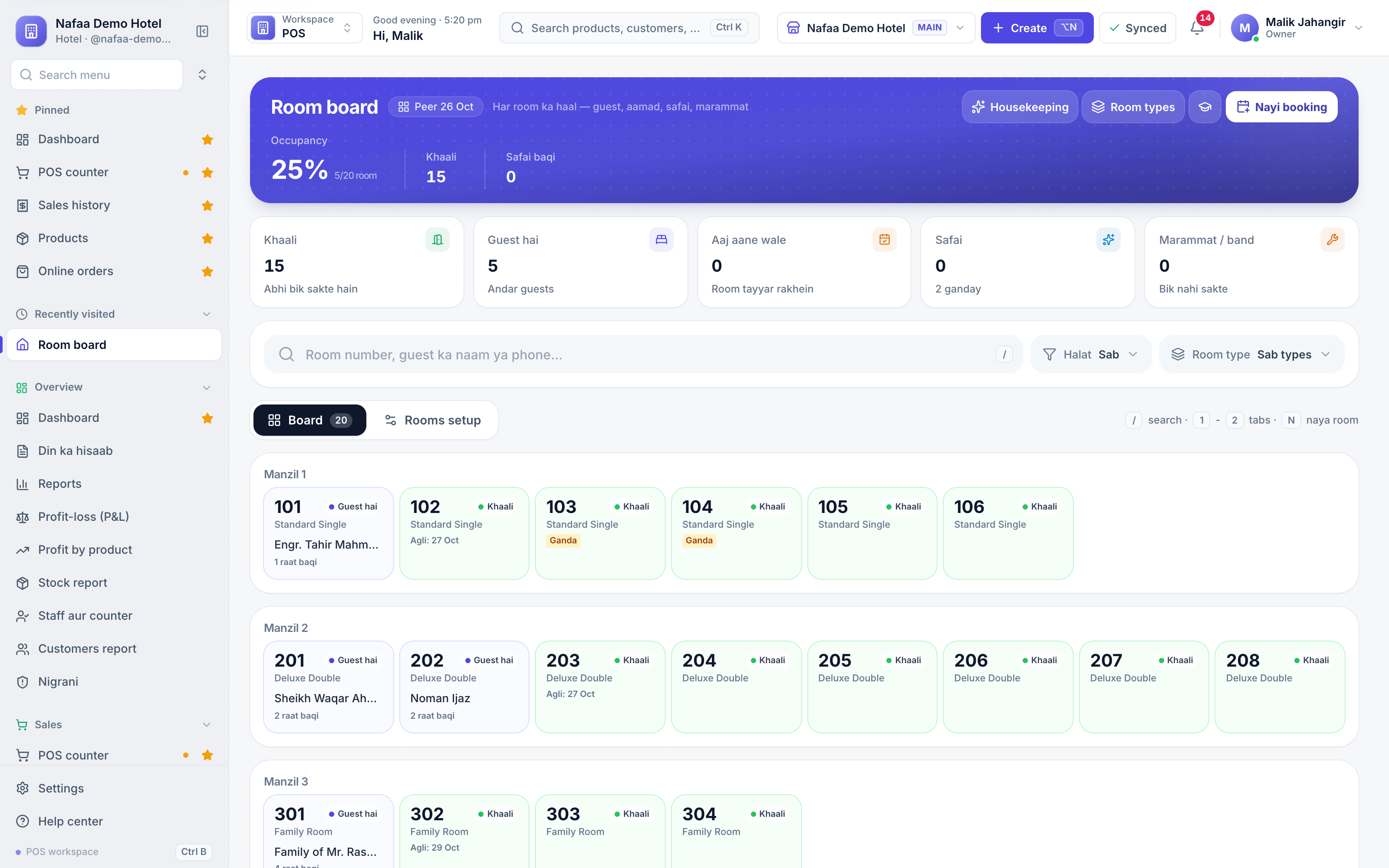Open the Room type Sab types dropdown

coord(1251,354)
